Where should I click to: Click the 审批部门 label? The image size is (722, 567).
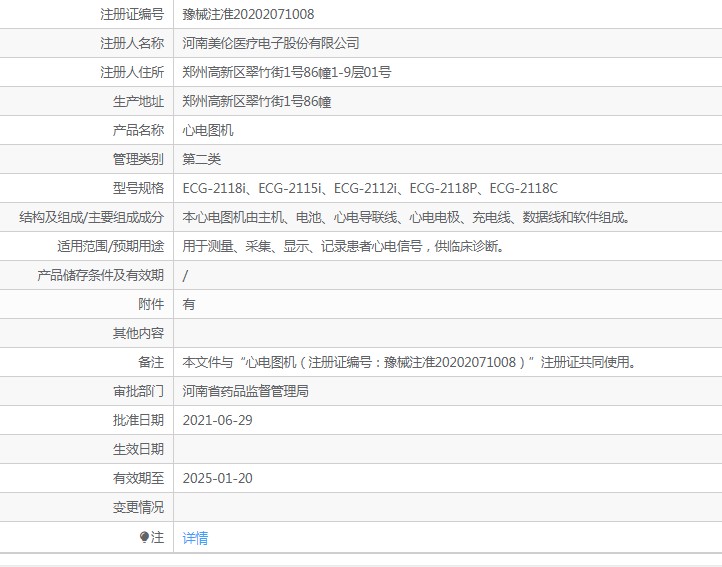point(139,391)
